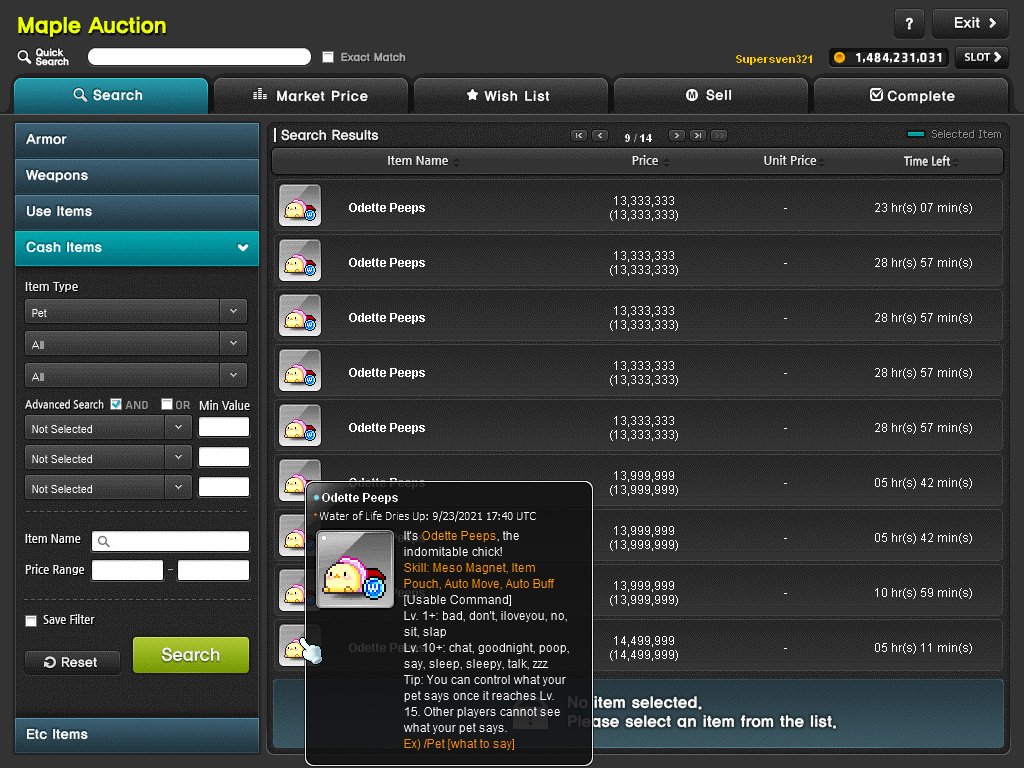
Task: Open the Complete tab
Action: (x=910, y=95)
